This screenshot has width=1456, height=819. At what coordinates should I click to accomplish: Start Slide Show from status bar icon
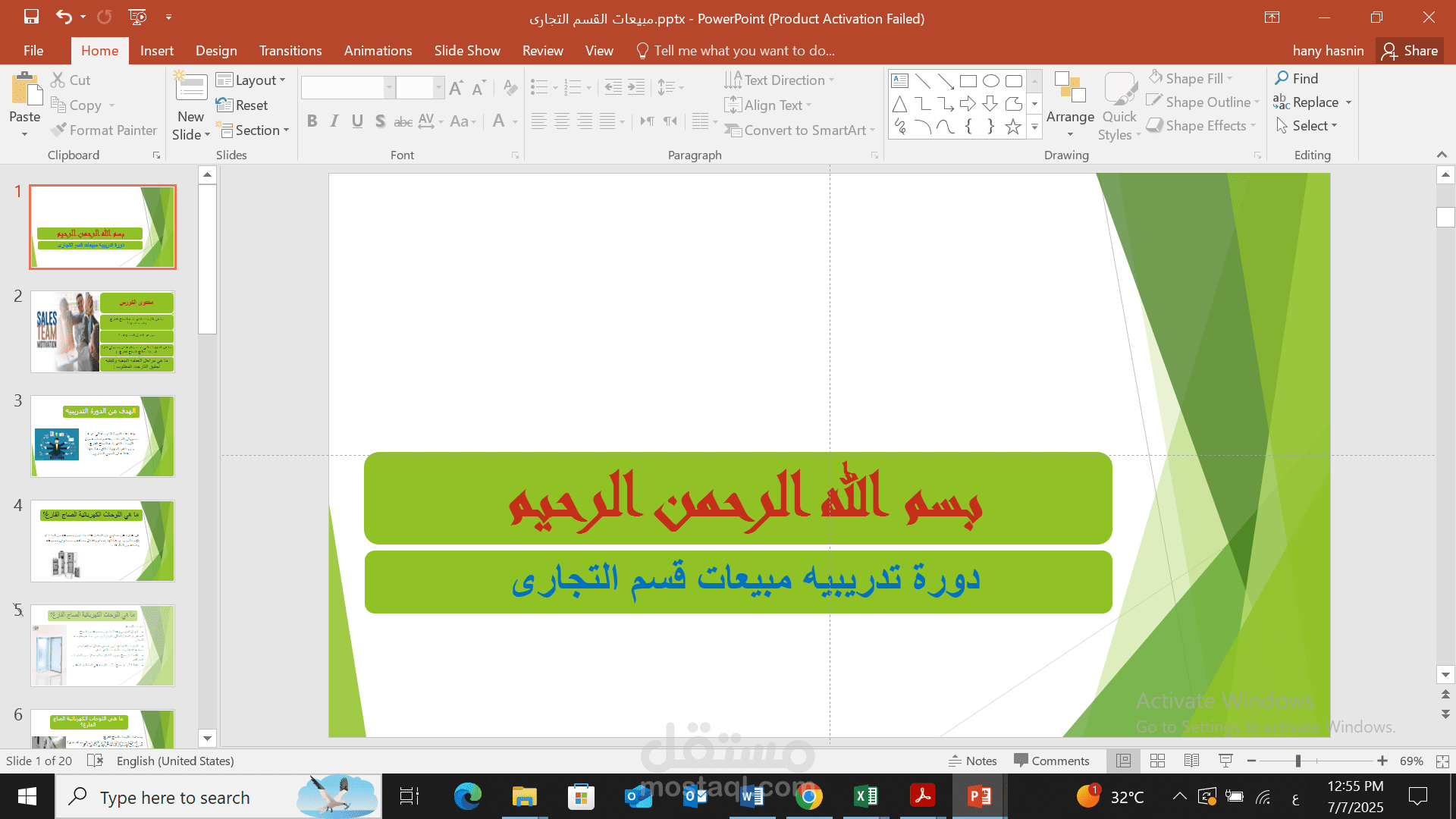click(x=1225, y=761)
